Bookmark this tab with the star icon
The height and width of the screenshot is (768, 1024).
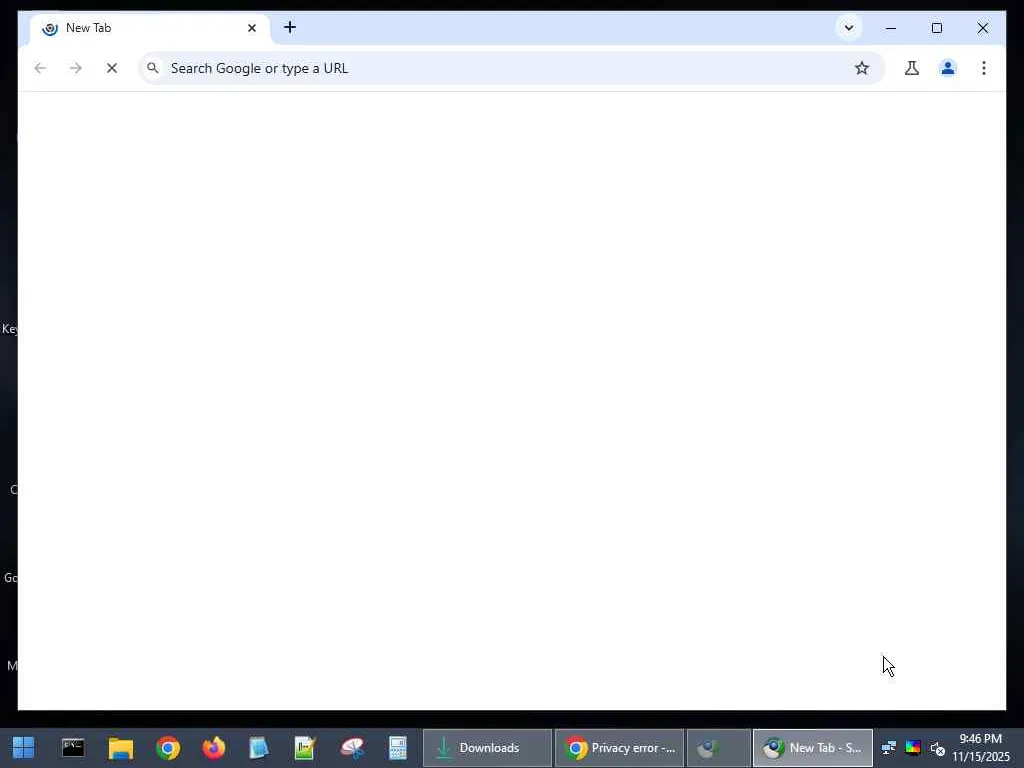click(862, 68)
